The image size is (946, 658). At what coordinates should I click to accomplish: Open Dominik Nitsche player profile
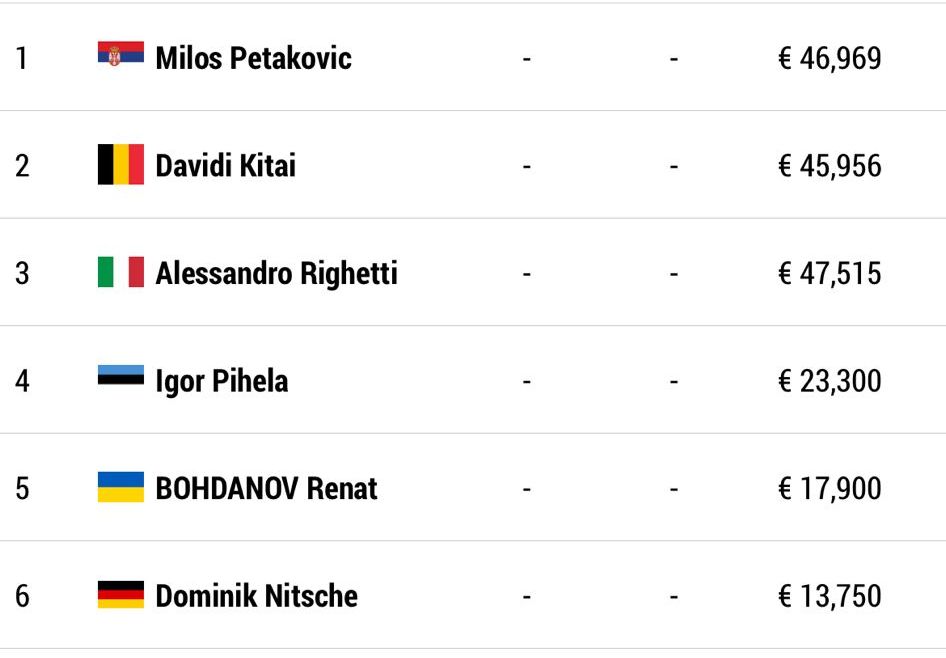point(256,596)
